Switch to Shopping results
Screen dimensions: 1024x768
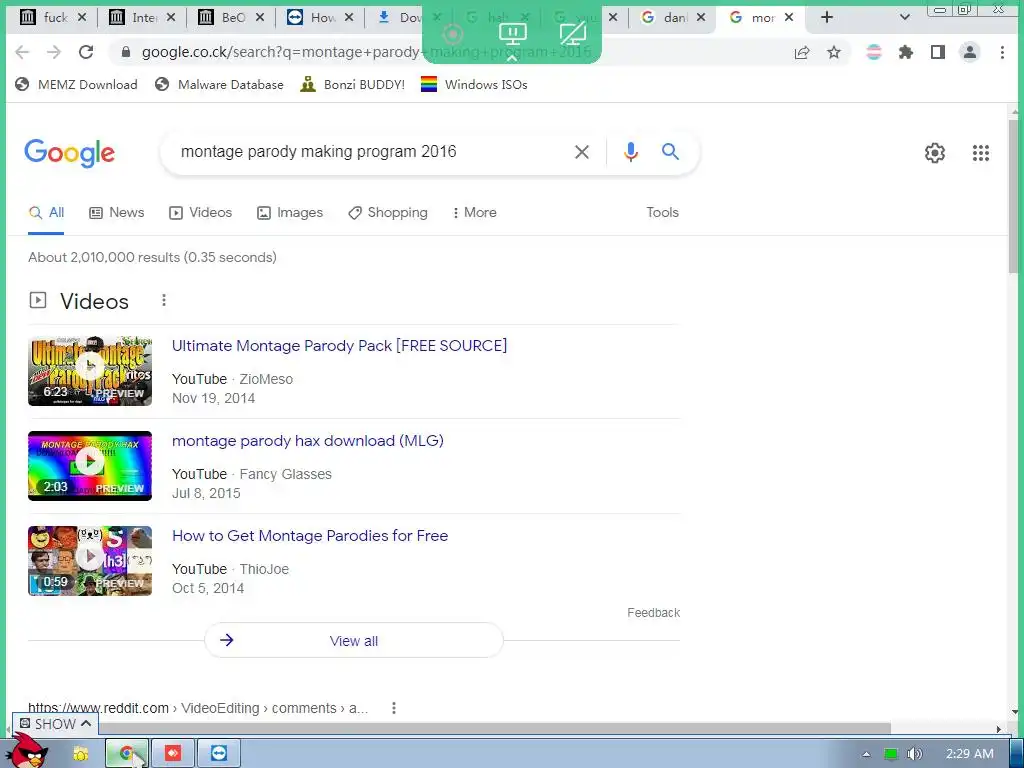[388, 212]
